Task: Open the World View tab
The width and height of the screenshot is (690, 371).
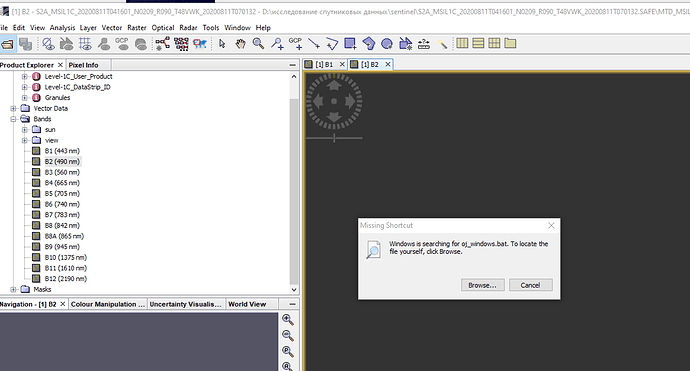Action: click(247, 304)
